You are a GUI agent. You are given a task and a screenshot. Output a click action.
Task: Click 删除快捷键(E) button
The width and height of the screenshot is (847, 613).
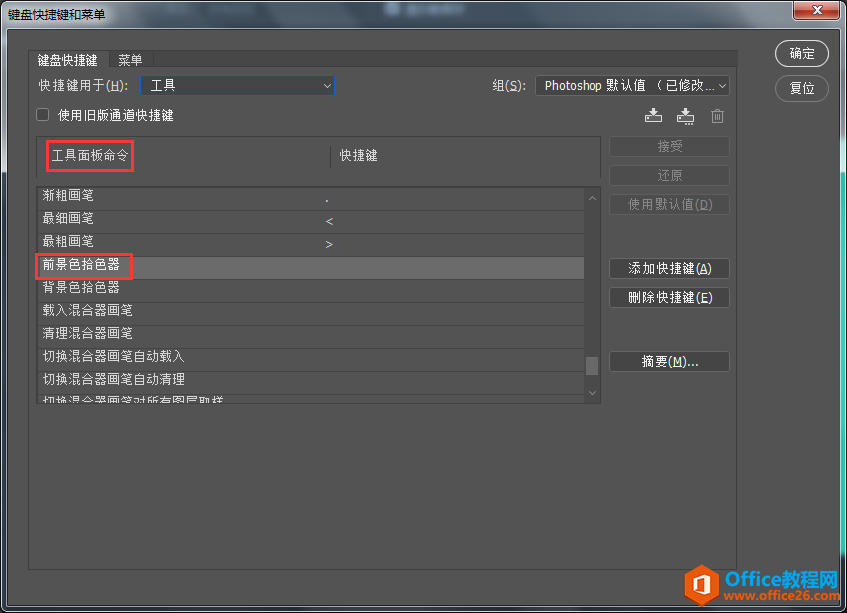(669, 298)
